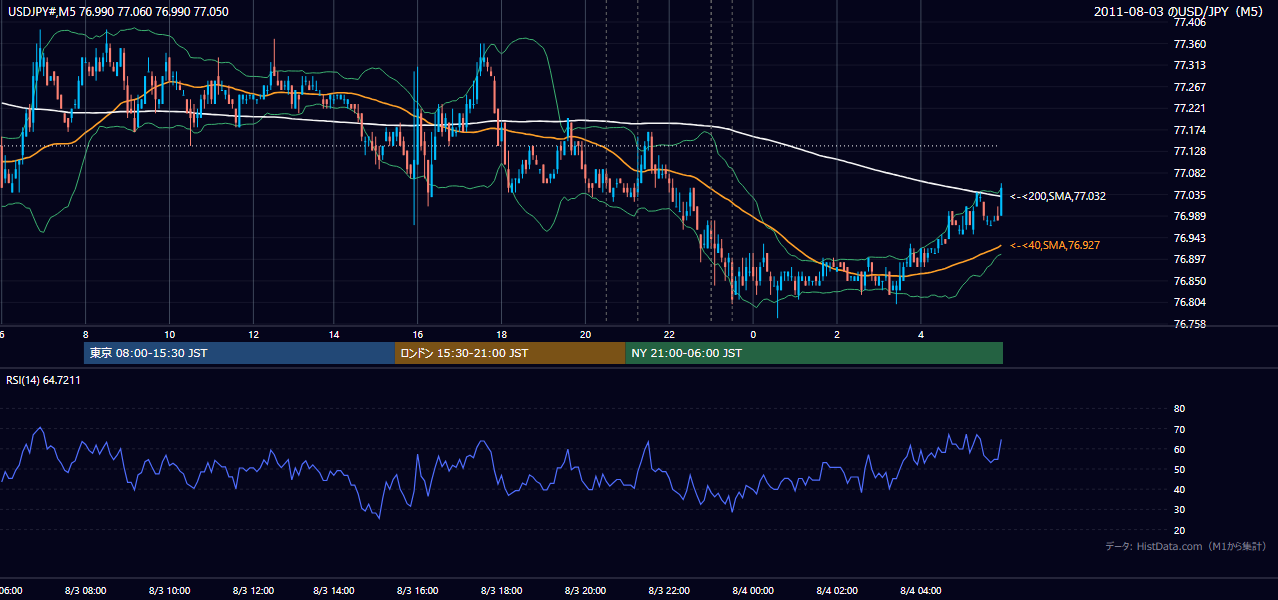Click the '2011-08-03 のUSD/JPY (M5)' chart title
Screen dimensions: 1278x600
pos(1180,11)
